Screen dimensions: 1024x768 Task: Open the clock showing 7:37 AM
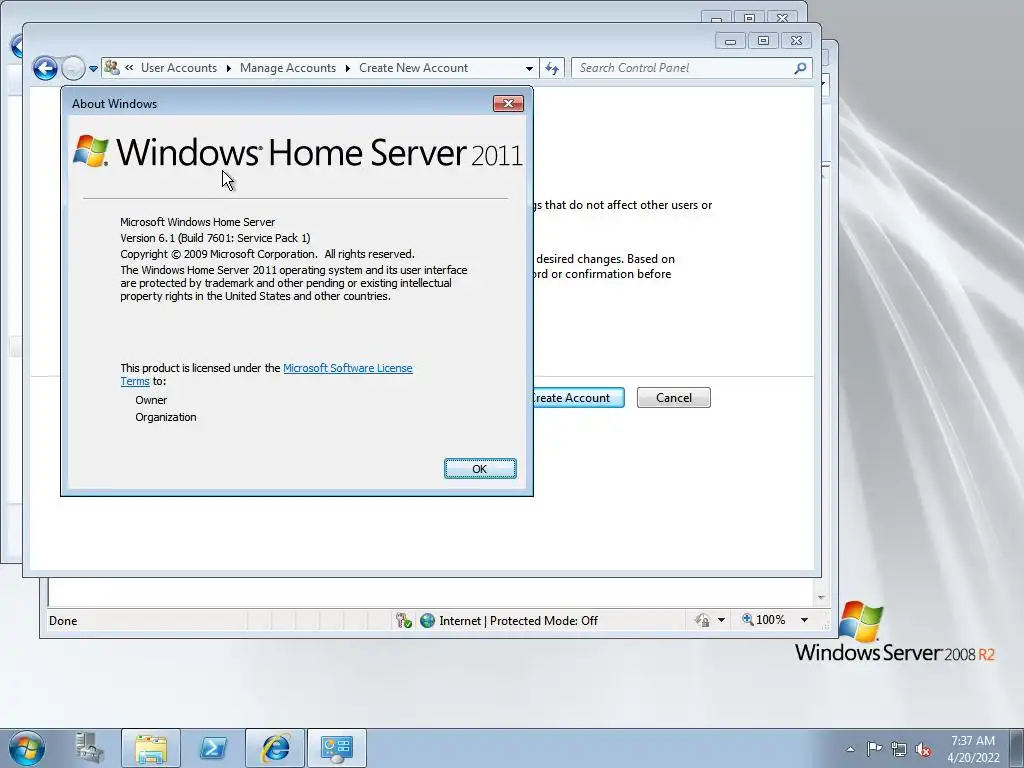[973, 748]
